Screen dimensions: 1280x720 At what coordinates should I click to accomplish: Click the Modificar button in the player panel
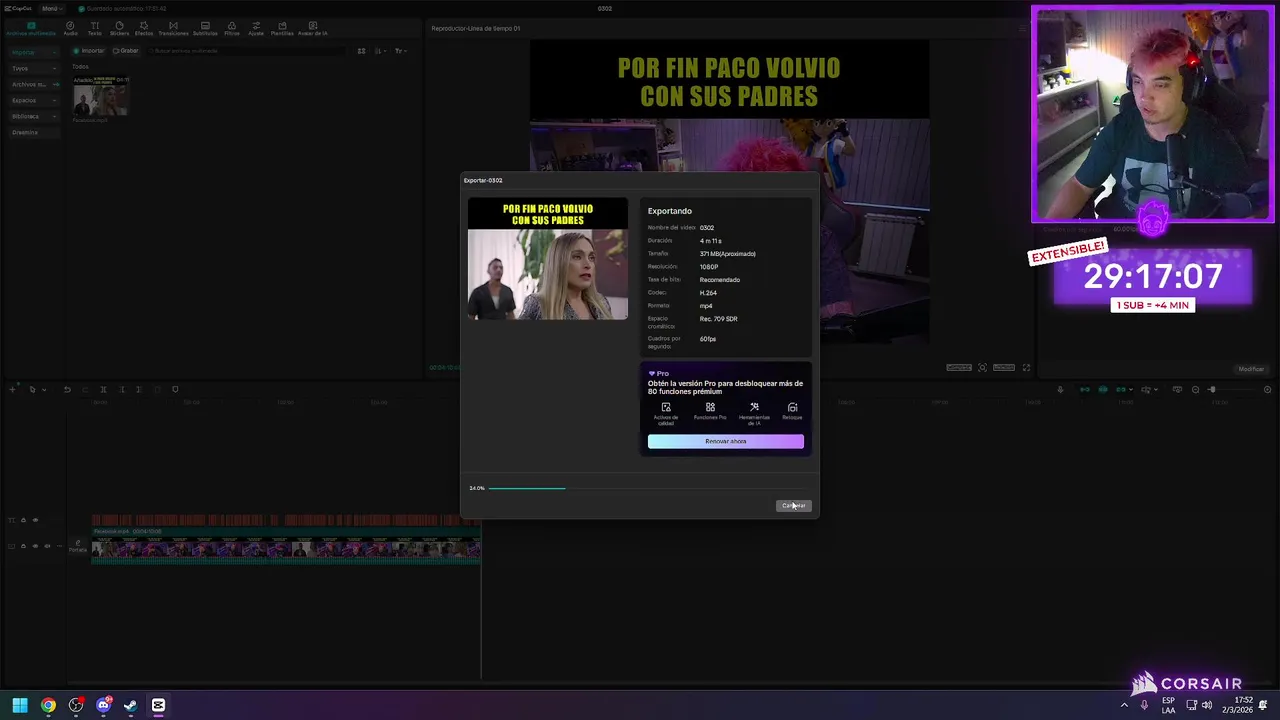click(1251, 369)
